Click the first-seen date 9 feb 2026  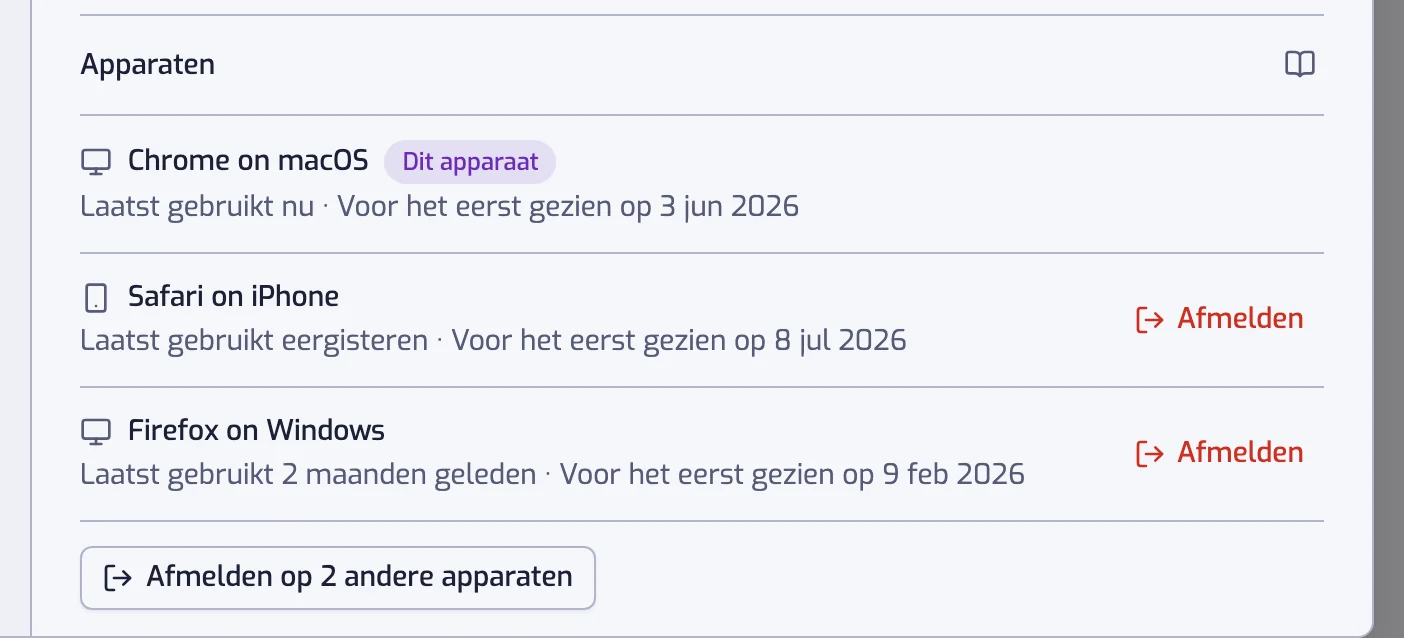953,474
